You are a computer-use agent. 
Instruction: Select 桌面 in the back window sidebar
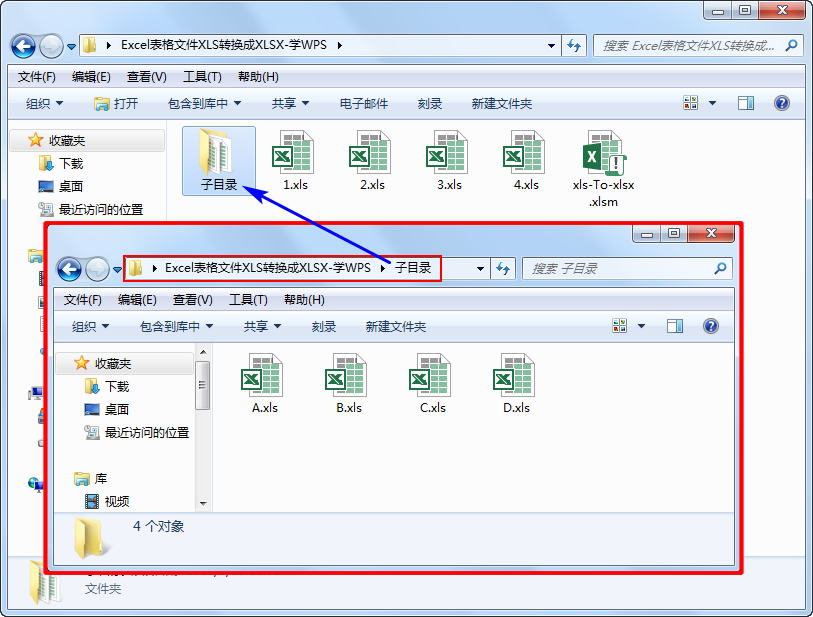pyautogui.click(x=61, y=186)
